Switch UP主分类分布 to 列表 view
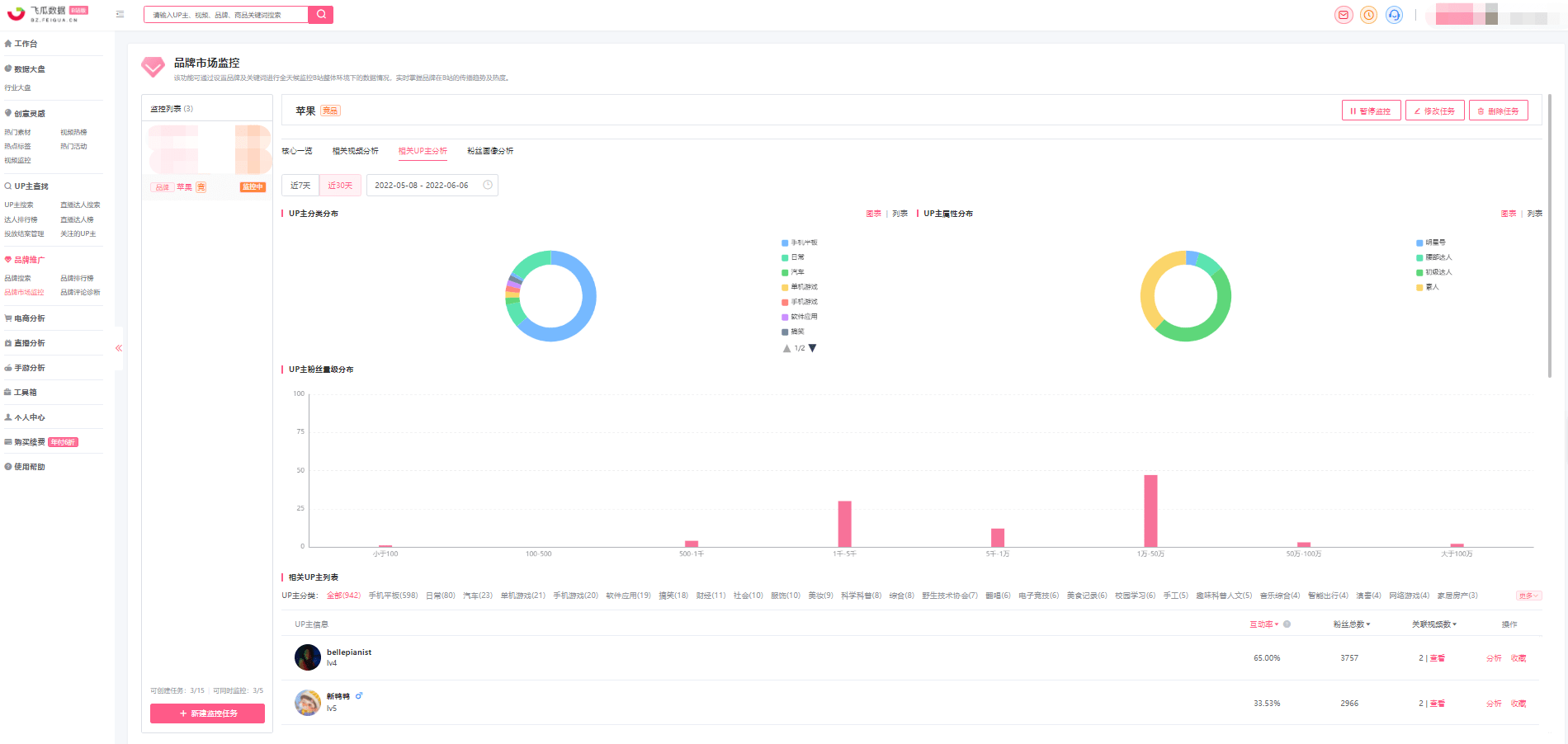 [900, 213]
